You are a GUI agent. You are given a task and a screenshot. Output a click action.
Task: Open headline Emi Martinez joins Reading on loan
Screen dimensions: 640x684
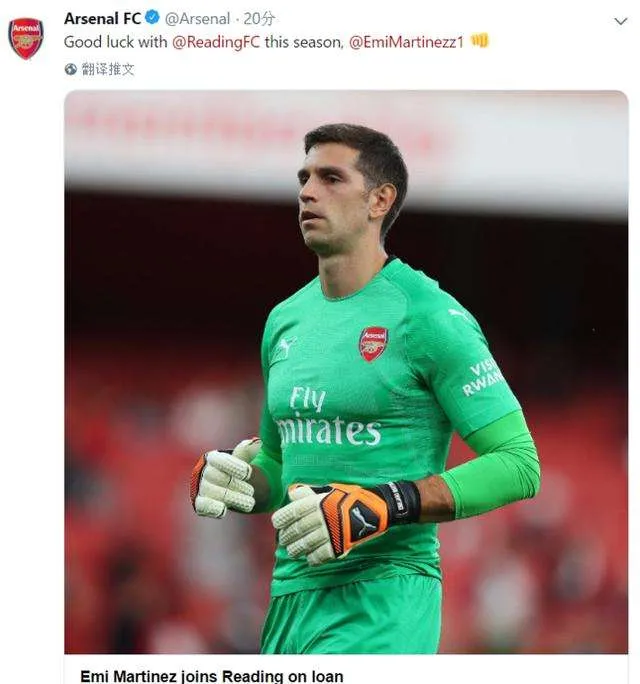212,676
